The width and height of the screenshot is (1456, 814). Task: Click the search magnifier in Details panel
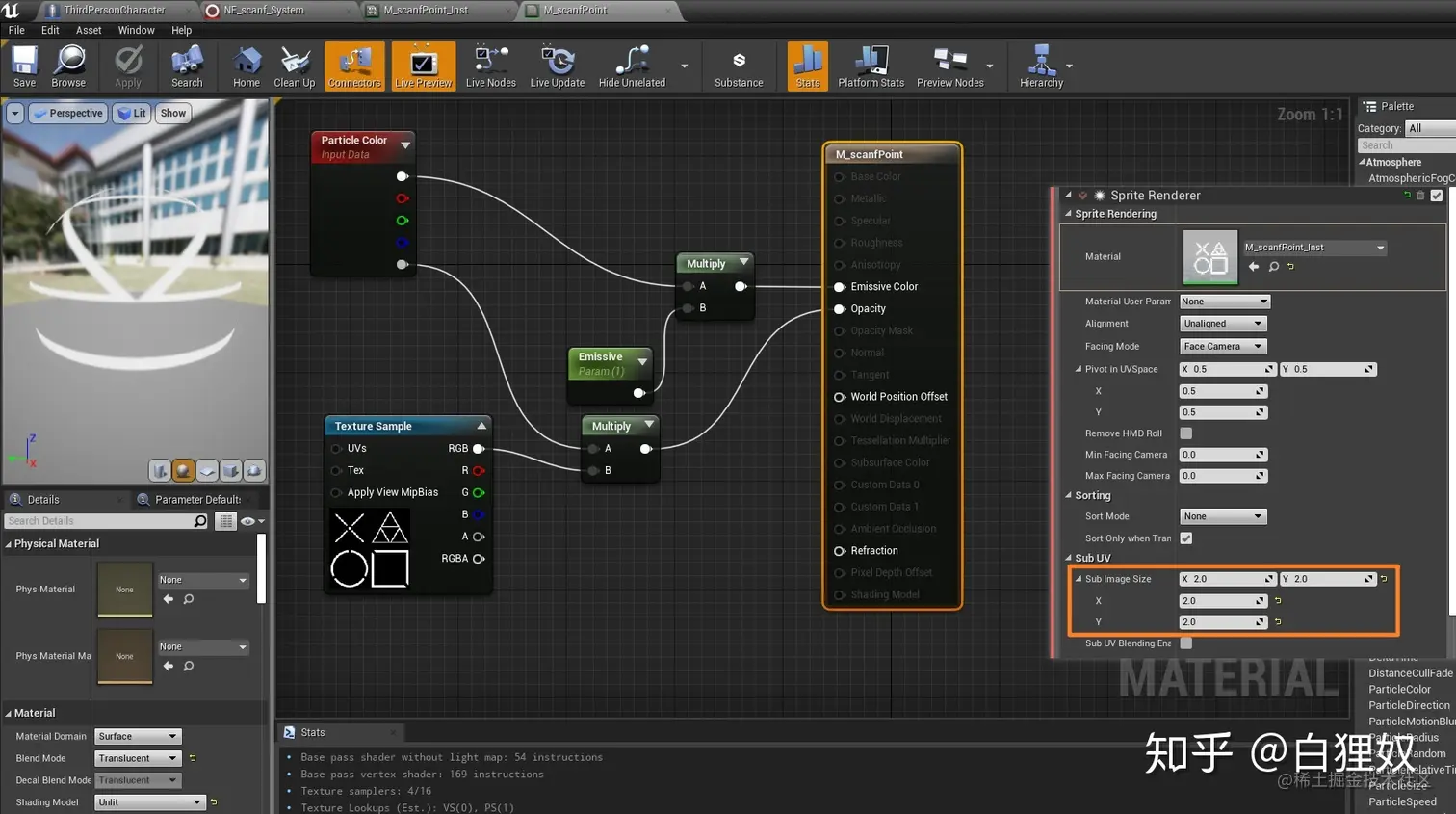200,521
